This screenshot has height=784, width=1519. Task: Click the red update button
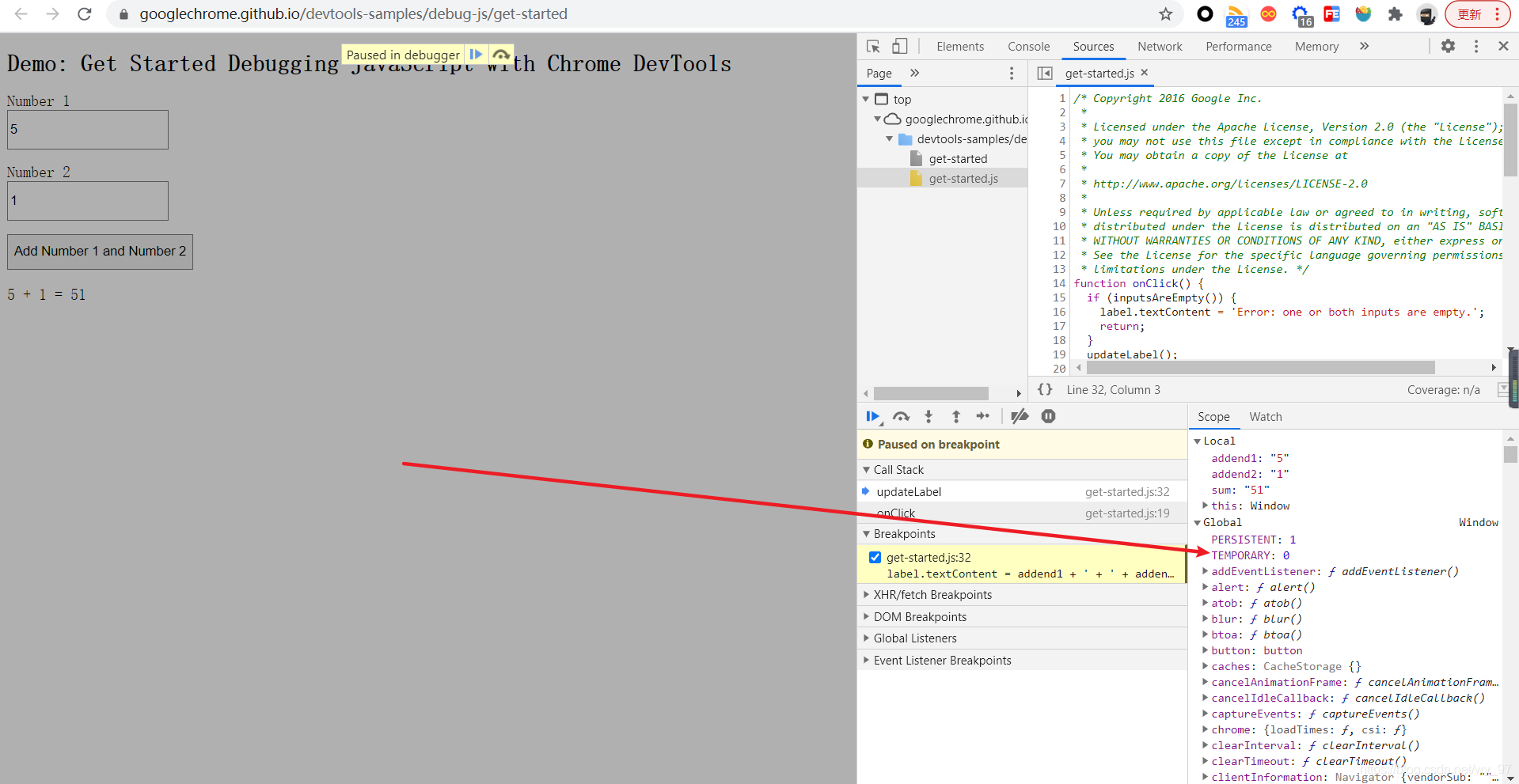[x=1479, y=14]
